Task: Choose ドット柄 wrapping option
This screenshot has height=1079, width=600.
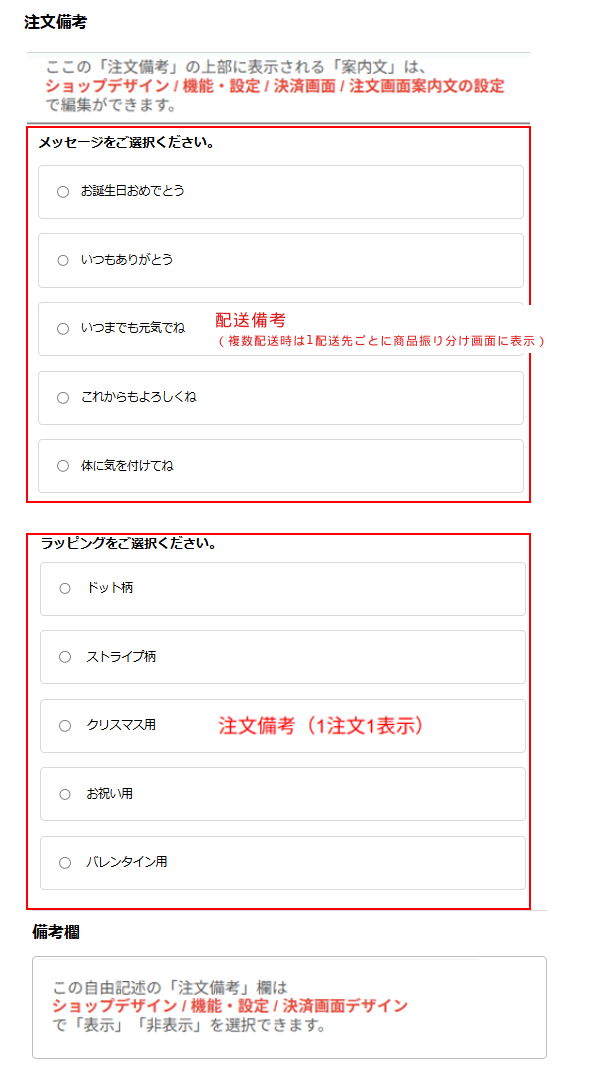Action: (65, 588)
